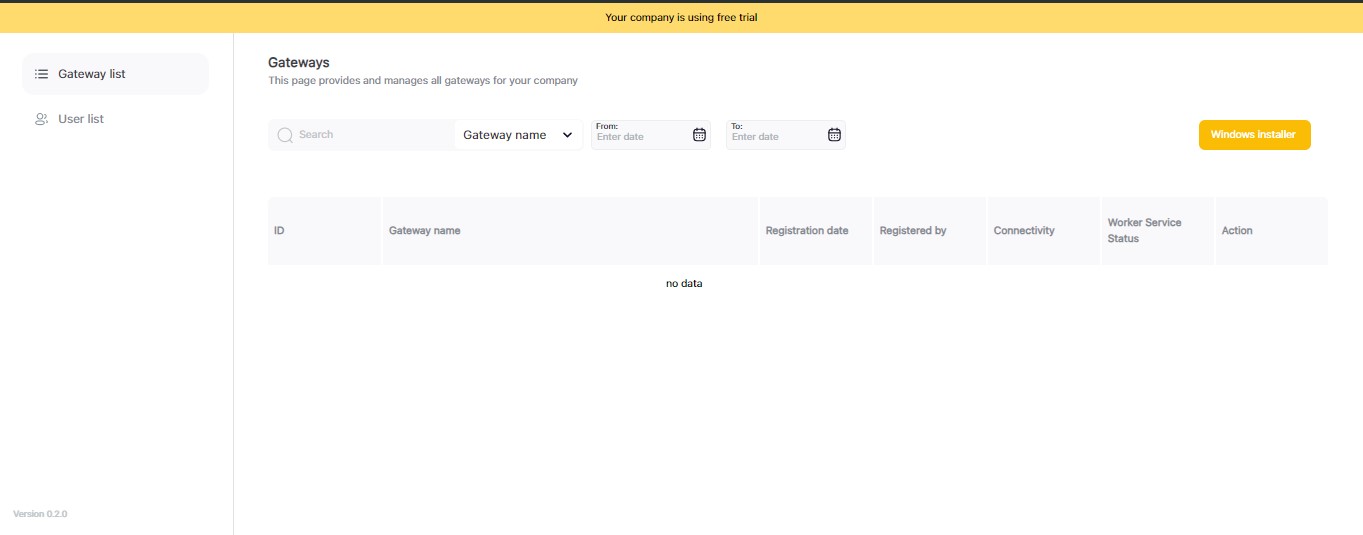The image size is (1363, 535).
Task: Click the free trial notification banner
Action: [x=681, y=17]
